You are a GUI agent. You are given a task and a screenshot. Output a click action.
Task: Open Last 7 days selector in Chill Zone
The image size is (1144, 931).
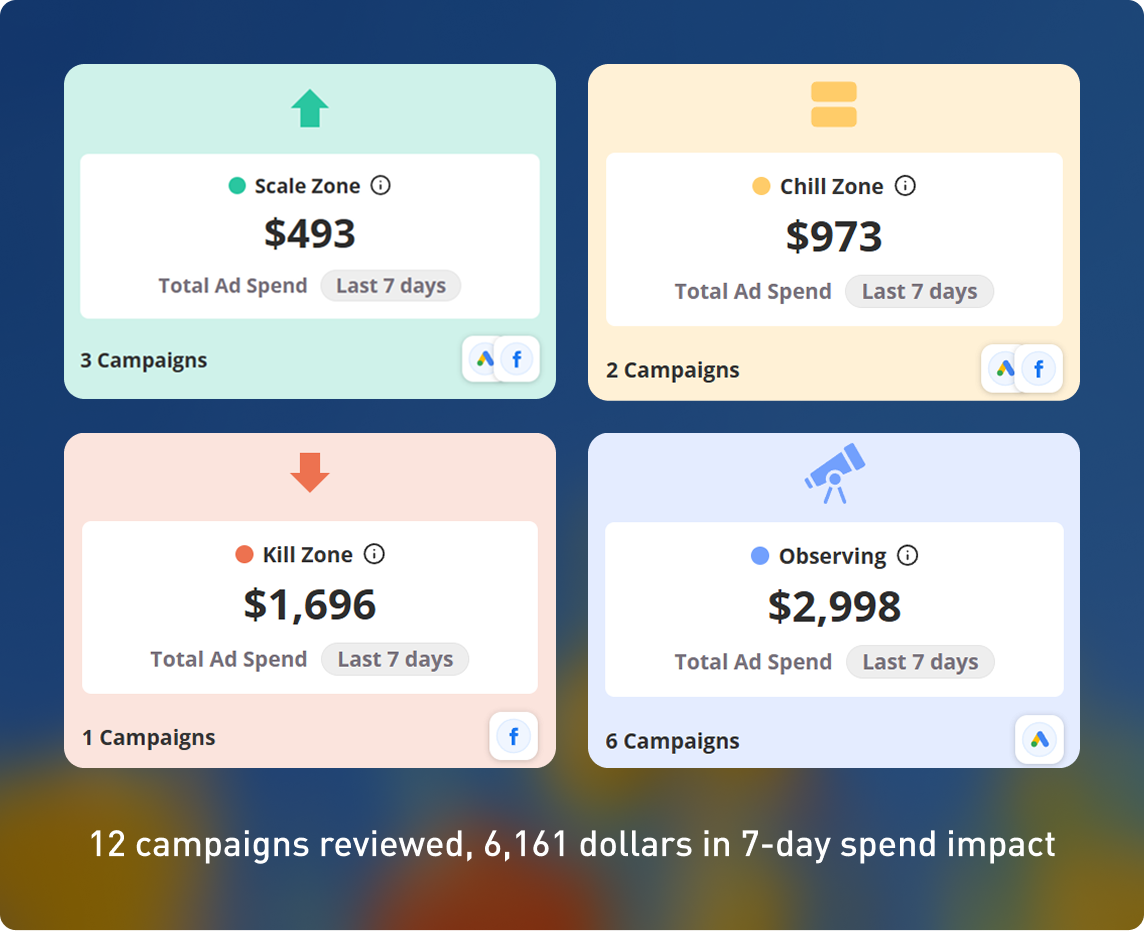point(919,291)
